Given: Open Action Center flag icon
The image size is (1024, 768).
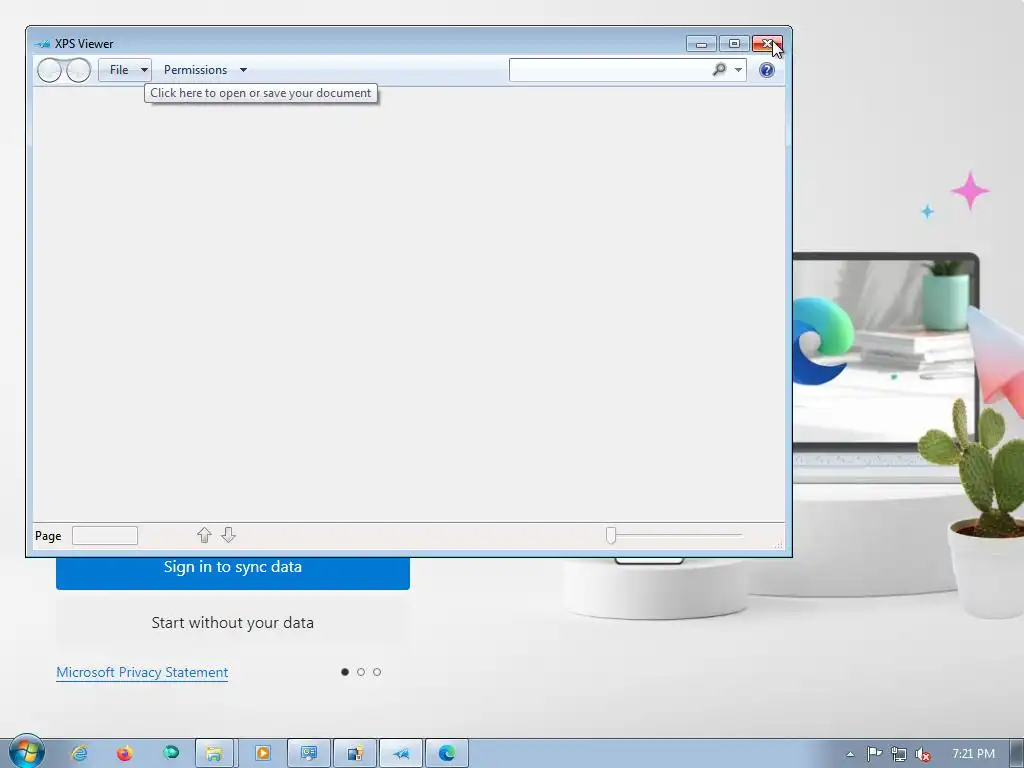Looking at the screenshot, I should pos(874,754).
